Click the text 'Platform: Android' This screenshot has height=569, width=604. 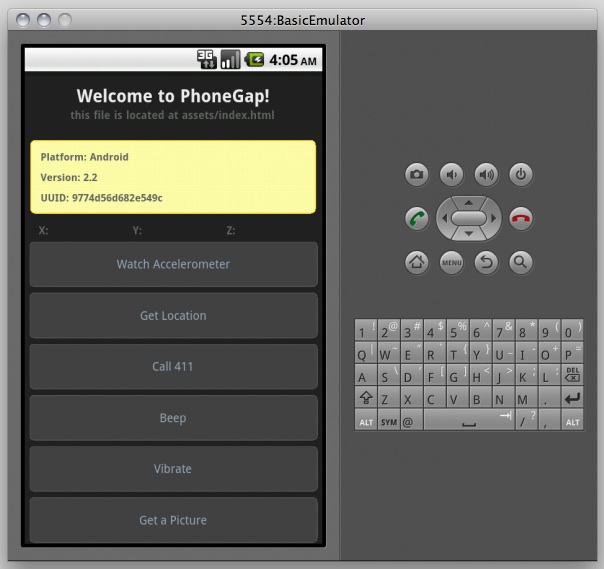(84, 157)
